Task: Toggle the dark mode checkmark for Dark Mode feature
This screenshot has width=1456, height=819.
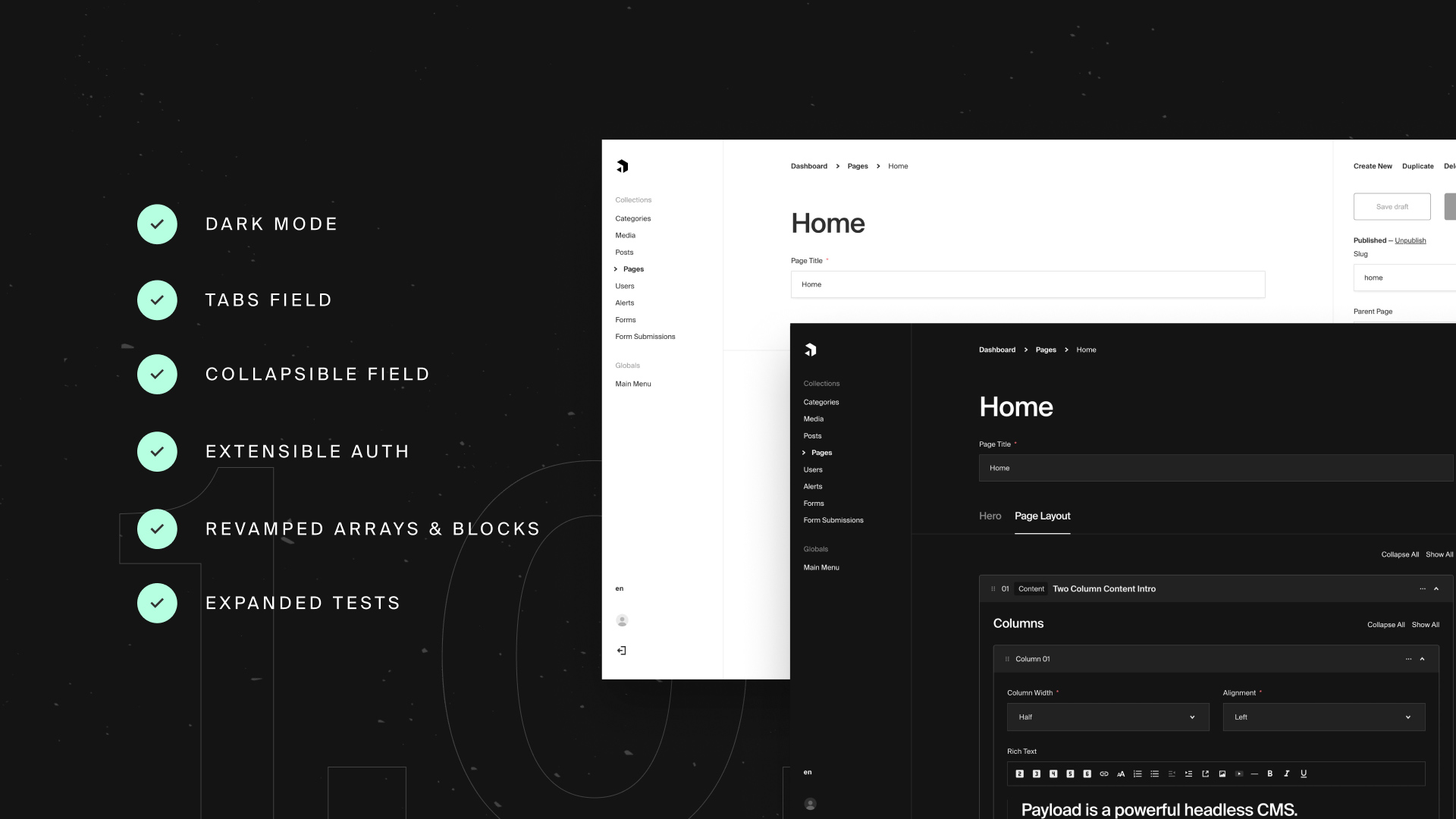Action: pyautogui.click(x=156, y=223)
